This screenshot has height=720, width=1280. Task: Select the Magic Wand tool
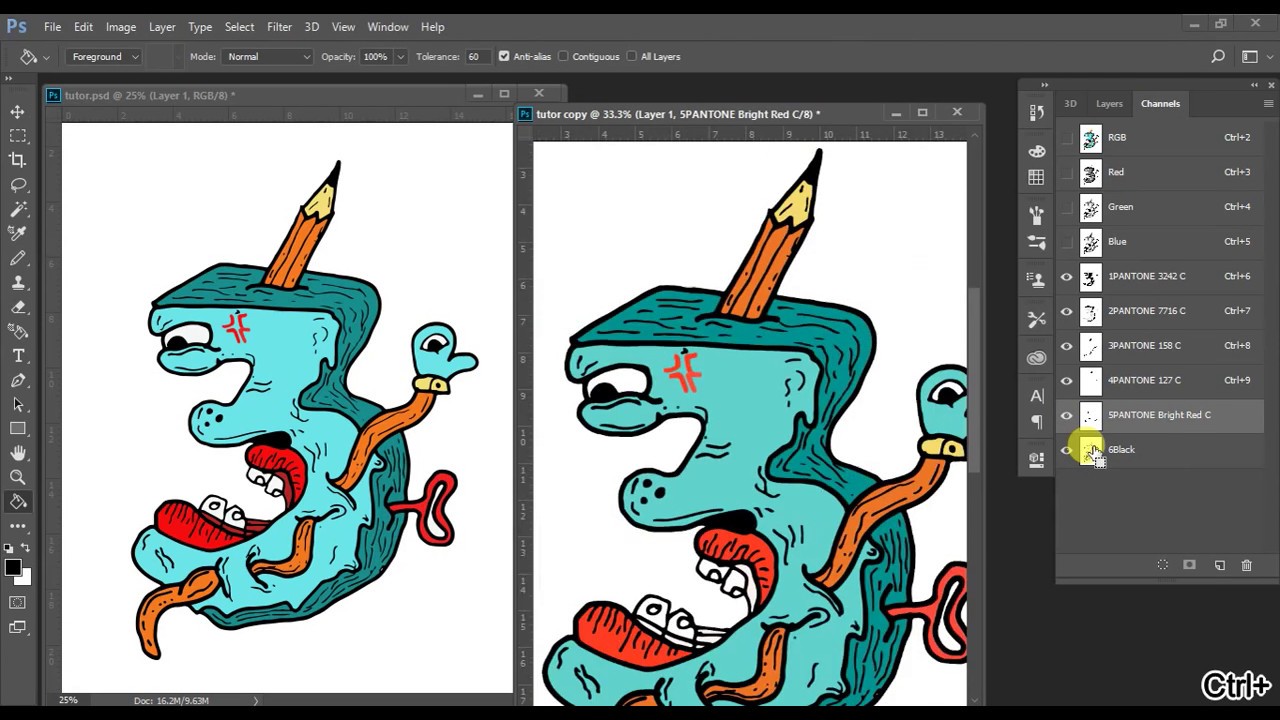[x=18, y=209]
